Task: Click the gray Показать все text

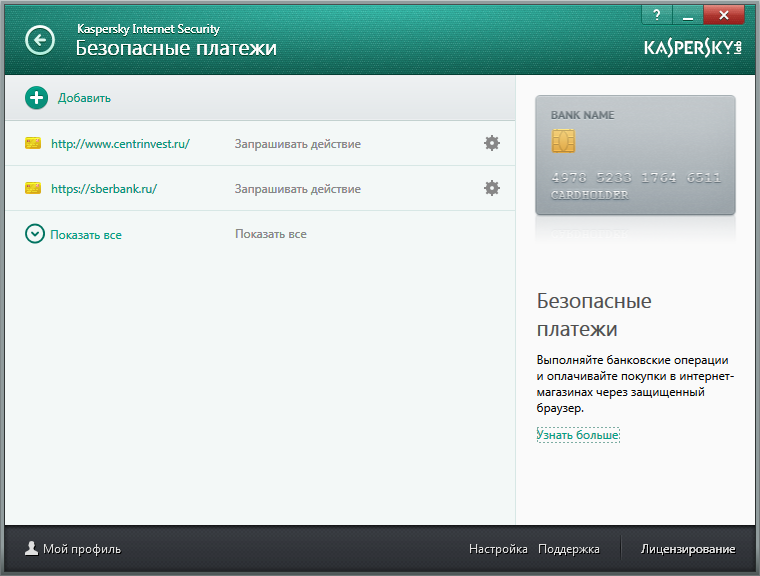Action: coord(271,234)
